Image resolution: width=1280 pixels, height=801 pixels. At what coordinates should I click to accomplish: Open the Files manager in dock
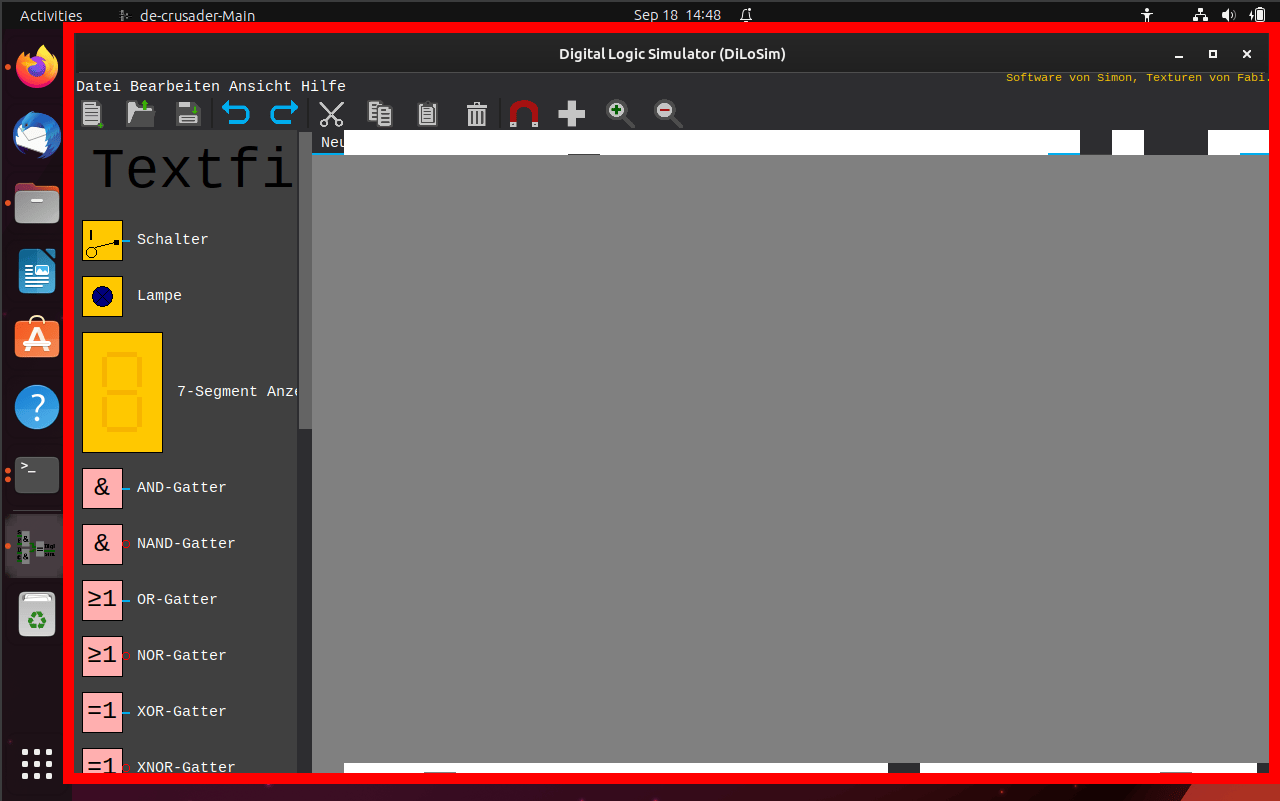coord(37,203)
